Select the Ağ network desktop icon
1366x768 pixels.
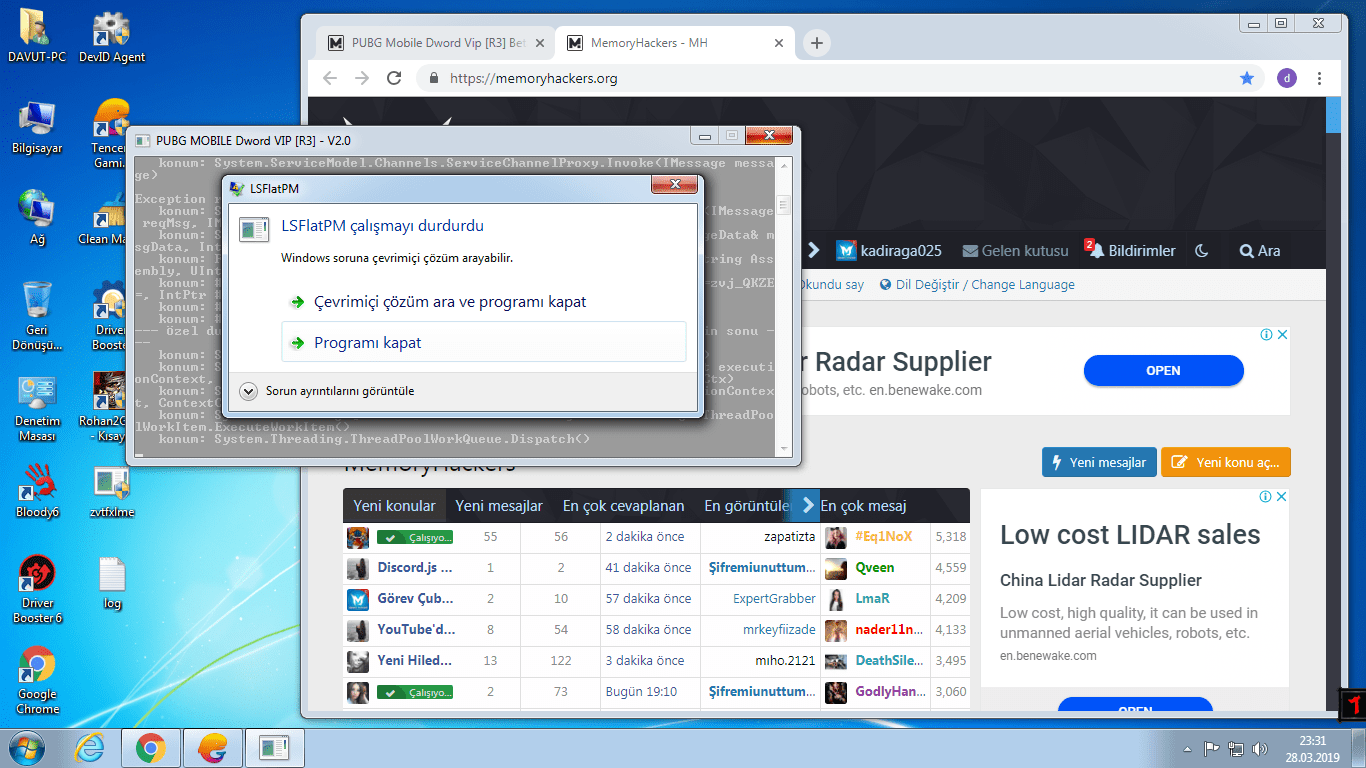point(37,217)
